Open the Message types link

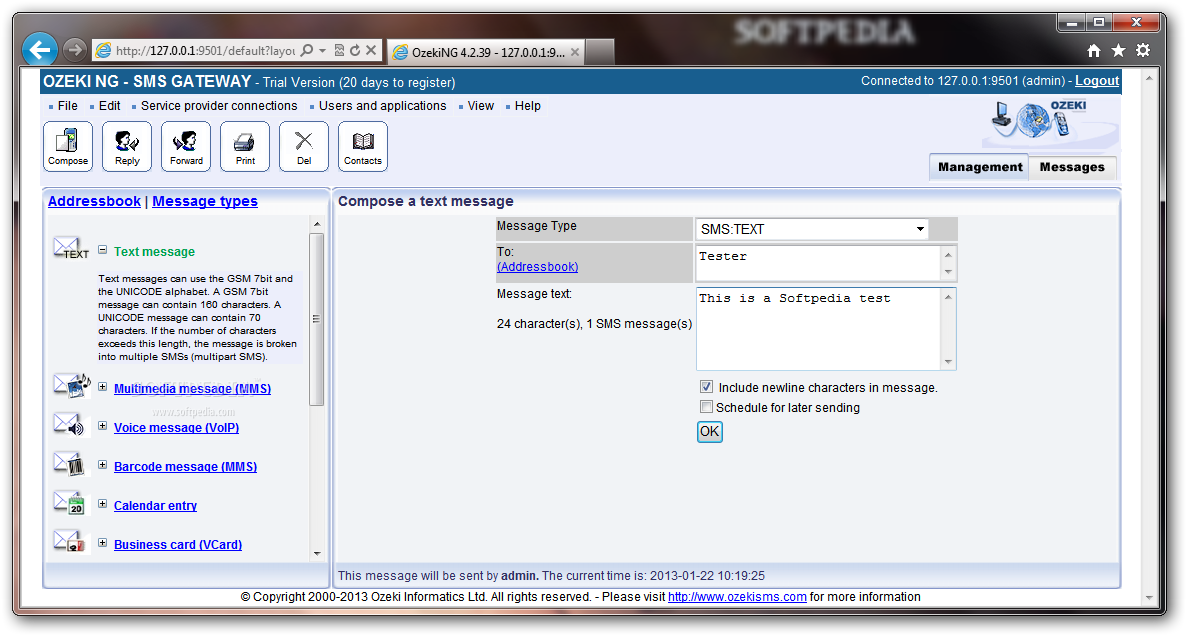pos(205,201)
